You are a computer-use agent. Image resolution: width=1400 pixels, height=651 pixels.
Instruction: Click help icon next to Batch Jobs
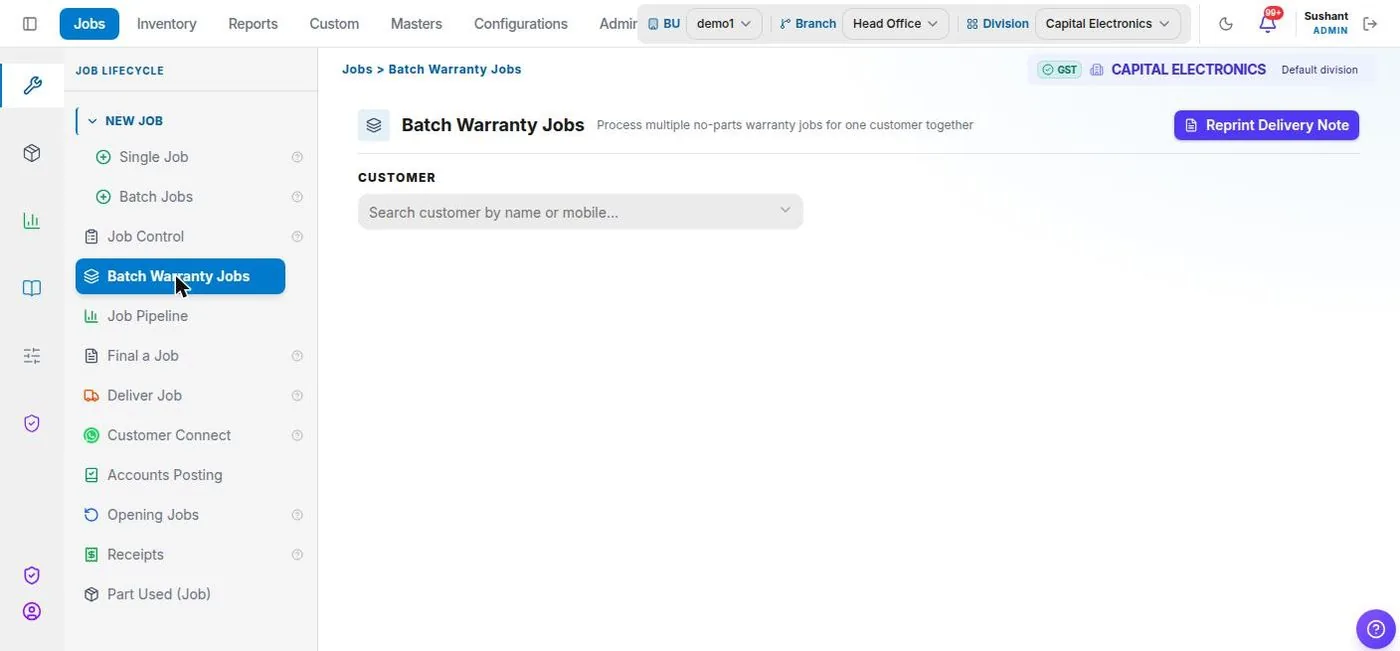297,197
